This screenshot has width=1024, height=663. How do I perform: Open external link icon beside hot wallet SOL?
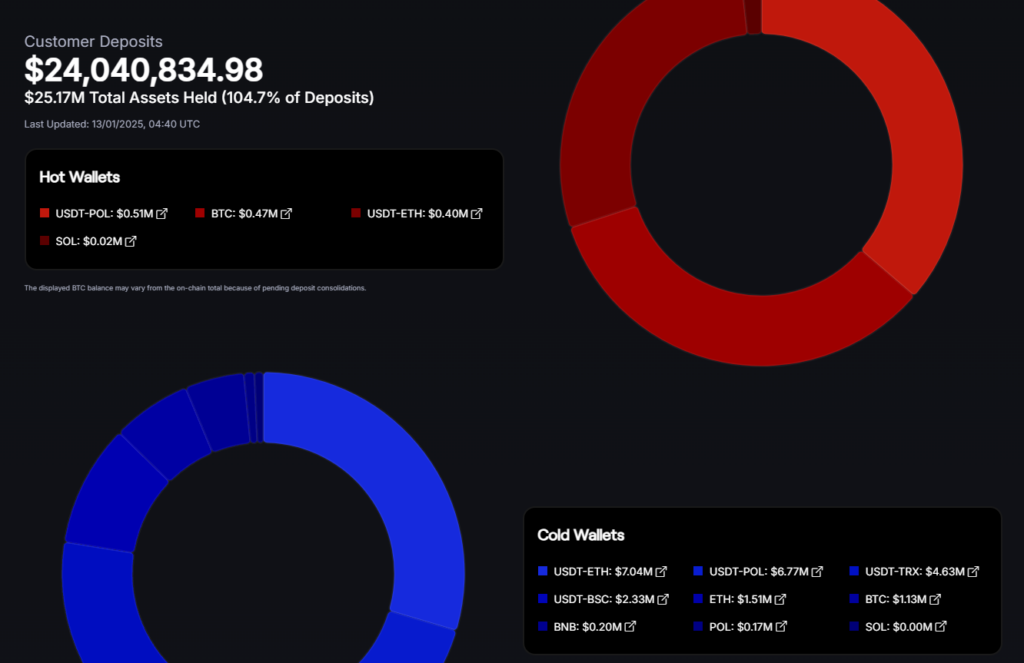pos(131,241)
